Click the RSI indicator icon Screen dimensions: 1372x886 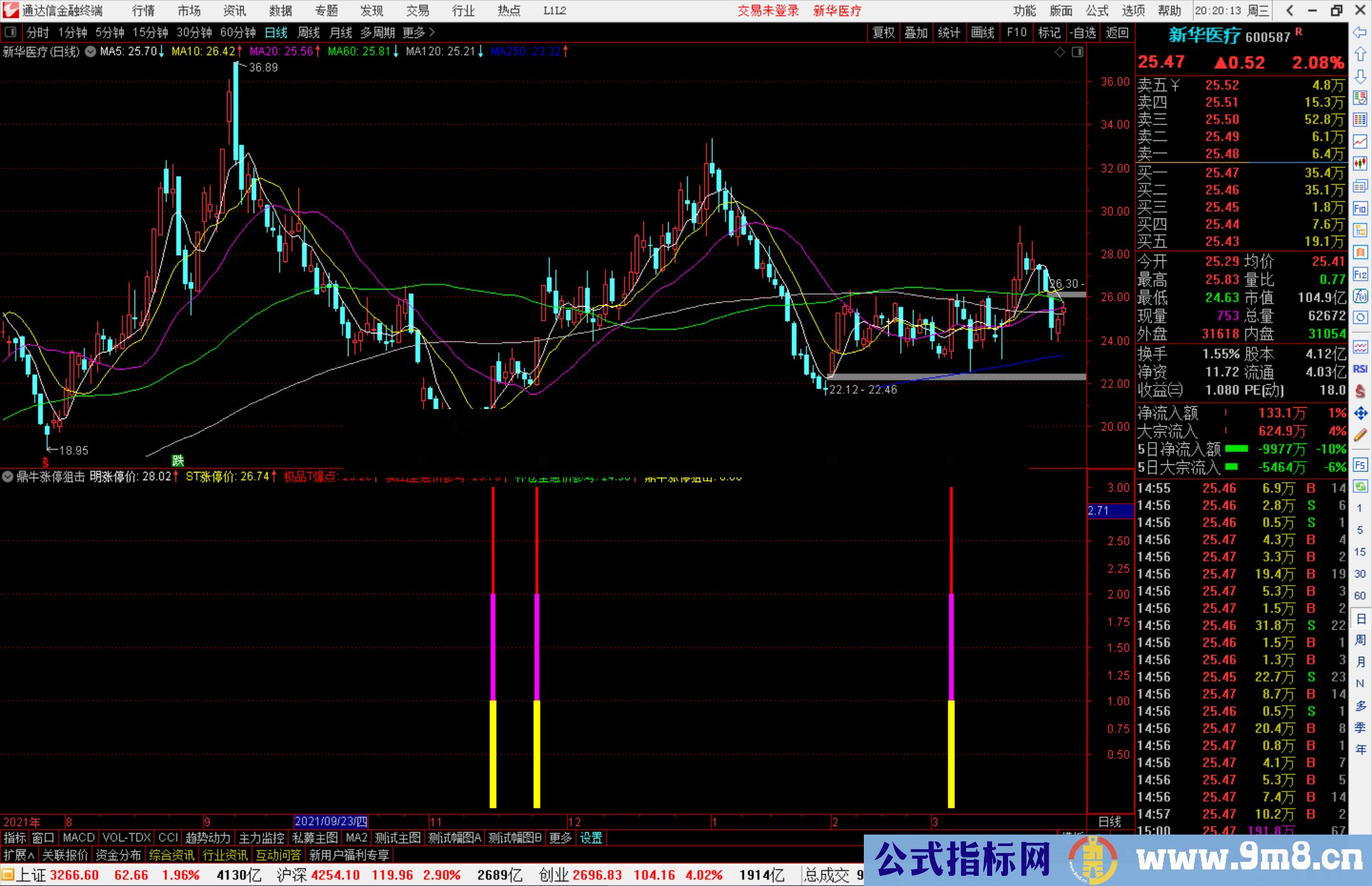click(x=1360, y=369)
